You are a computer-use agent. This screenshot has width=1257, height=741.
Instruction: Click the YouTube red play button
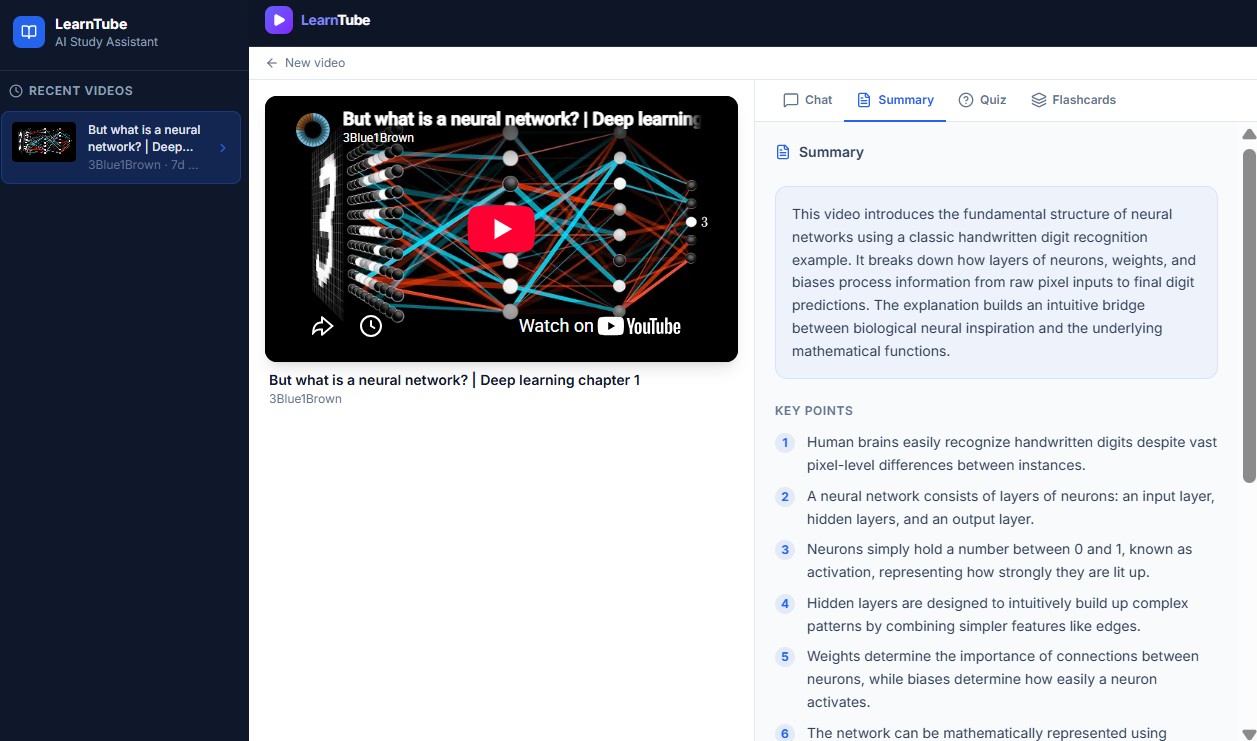[x=501, y=229]
